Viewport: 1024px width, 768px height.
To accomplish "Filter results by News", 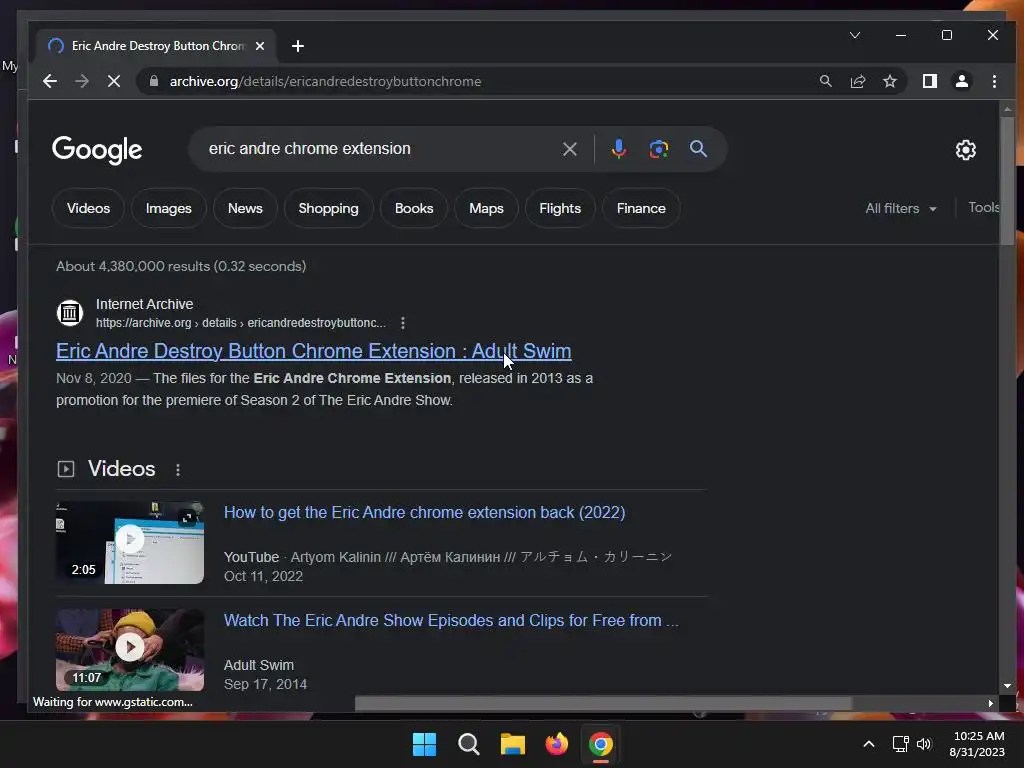I will 245,208.
